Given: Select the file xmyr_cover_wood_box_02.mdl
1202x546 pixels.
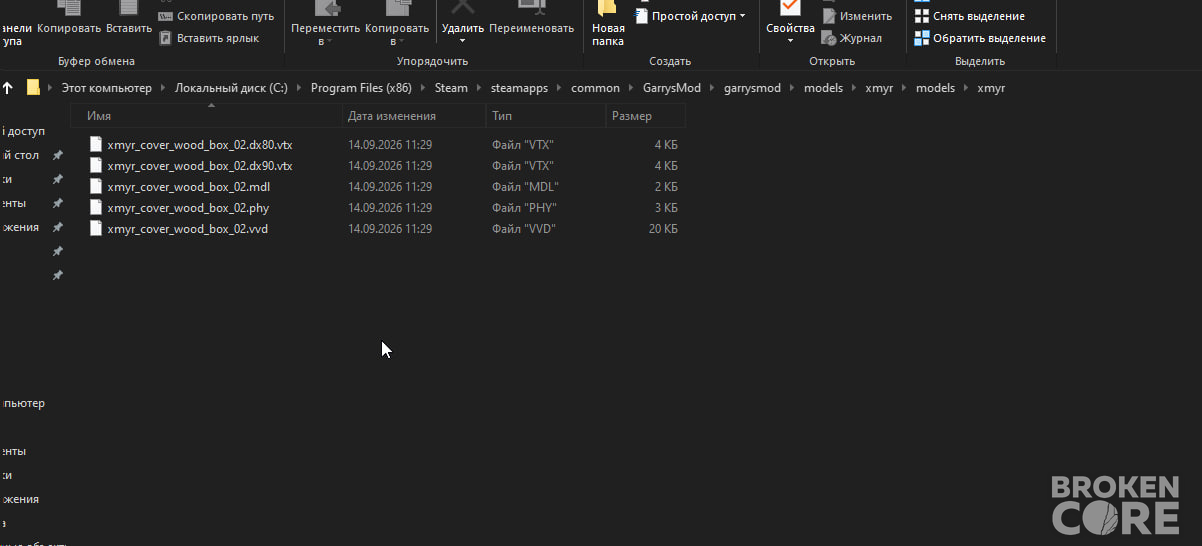Looking at the screenshot, I should click(189, 186).
